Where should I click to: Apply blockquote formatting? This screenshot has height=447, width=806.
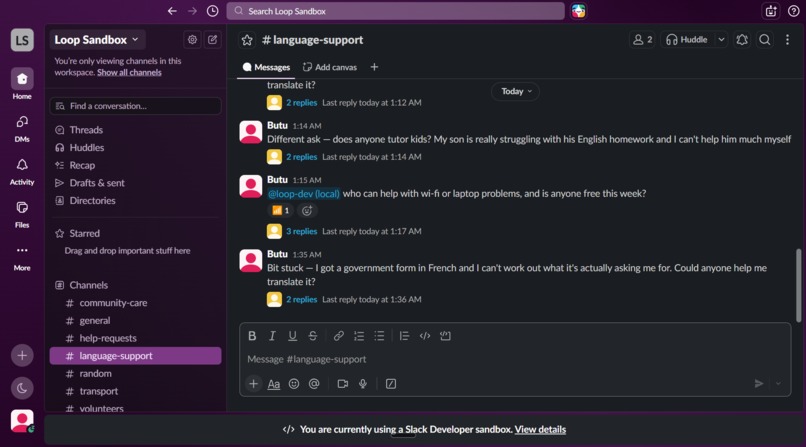click(x=404, y=336)
